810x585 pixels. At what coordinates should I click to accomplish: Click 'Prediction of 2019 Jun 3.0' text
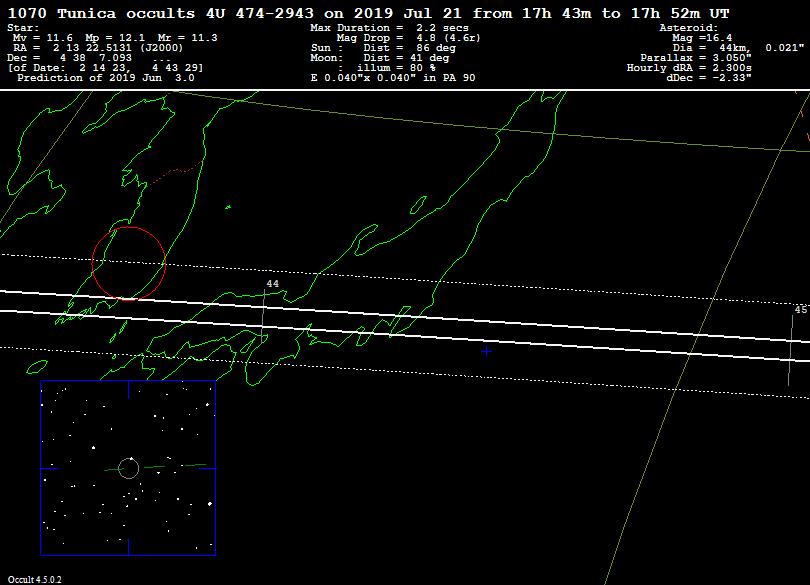click(x=106, y=78)
